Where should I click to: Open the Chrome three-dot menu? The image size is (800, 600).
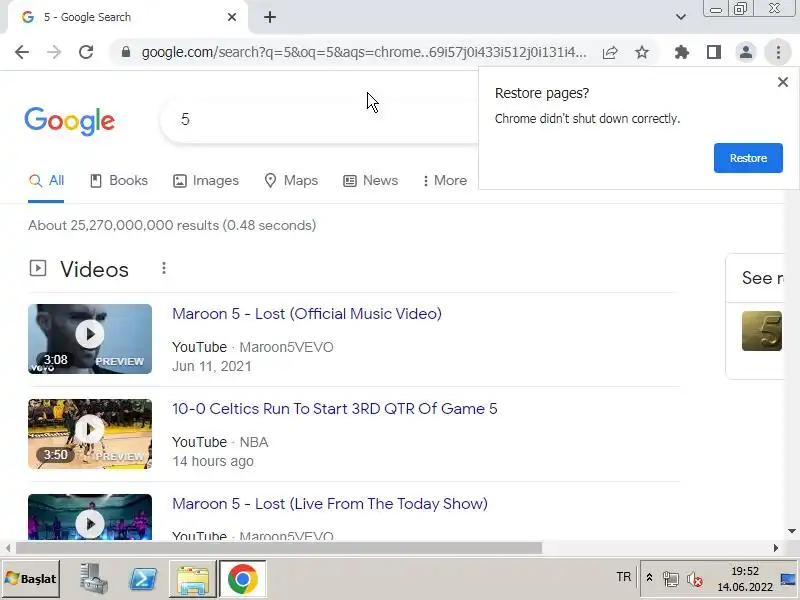pos(778,52)
